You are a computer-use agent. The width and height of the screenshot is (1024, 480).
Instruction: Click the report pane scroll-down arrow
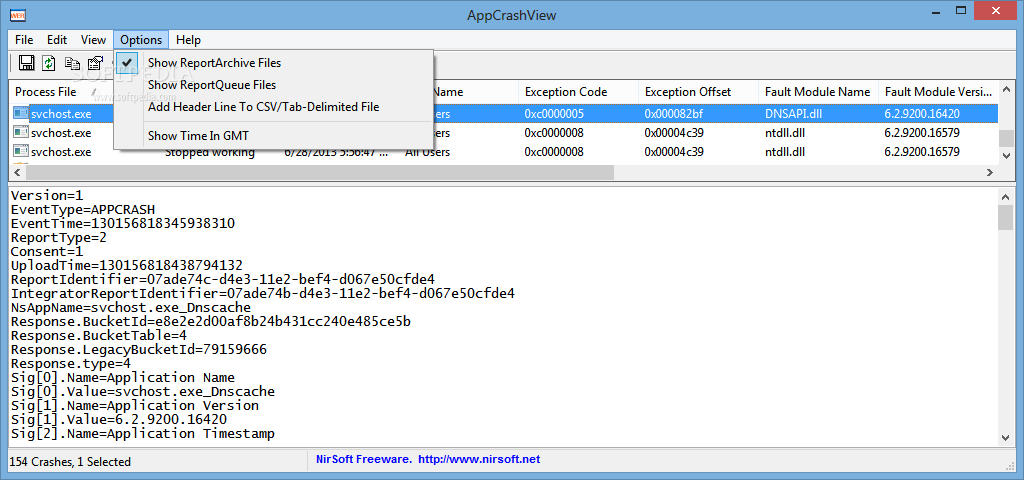(x=1006, y=438)
